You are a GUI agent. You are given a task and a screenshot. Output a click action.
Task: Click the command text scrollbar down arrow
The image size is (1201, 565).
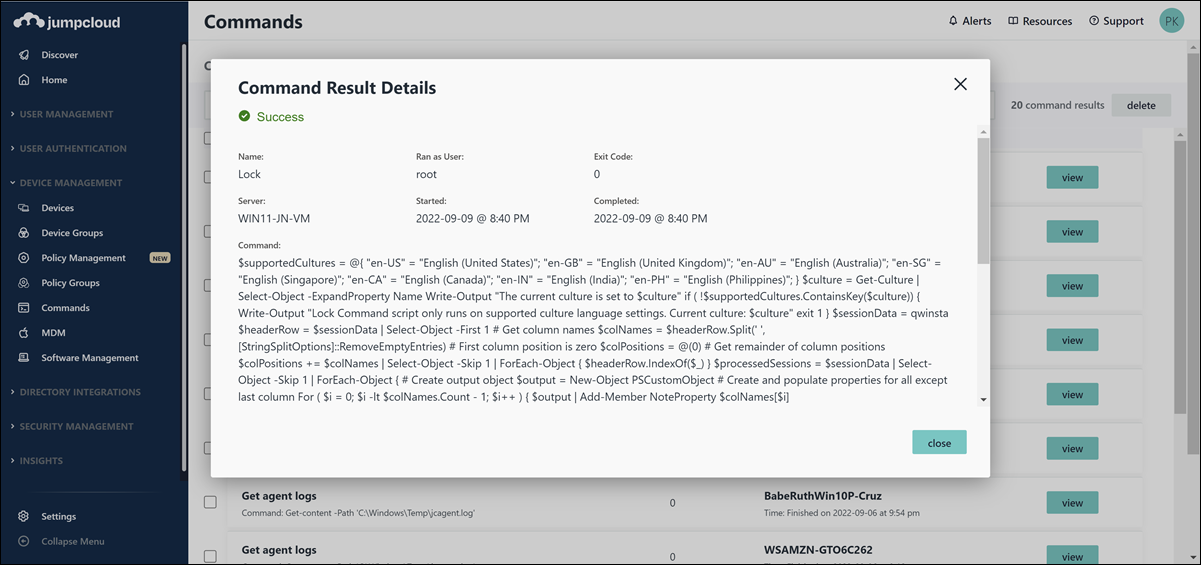pos(983,399)
